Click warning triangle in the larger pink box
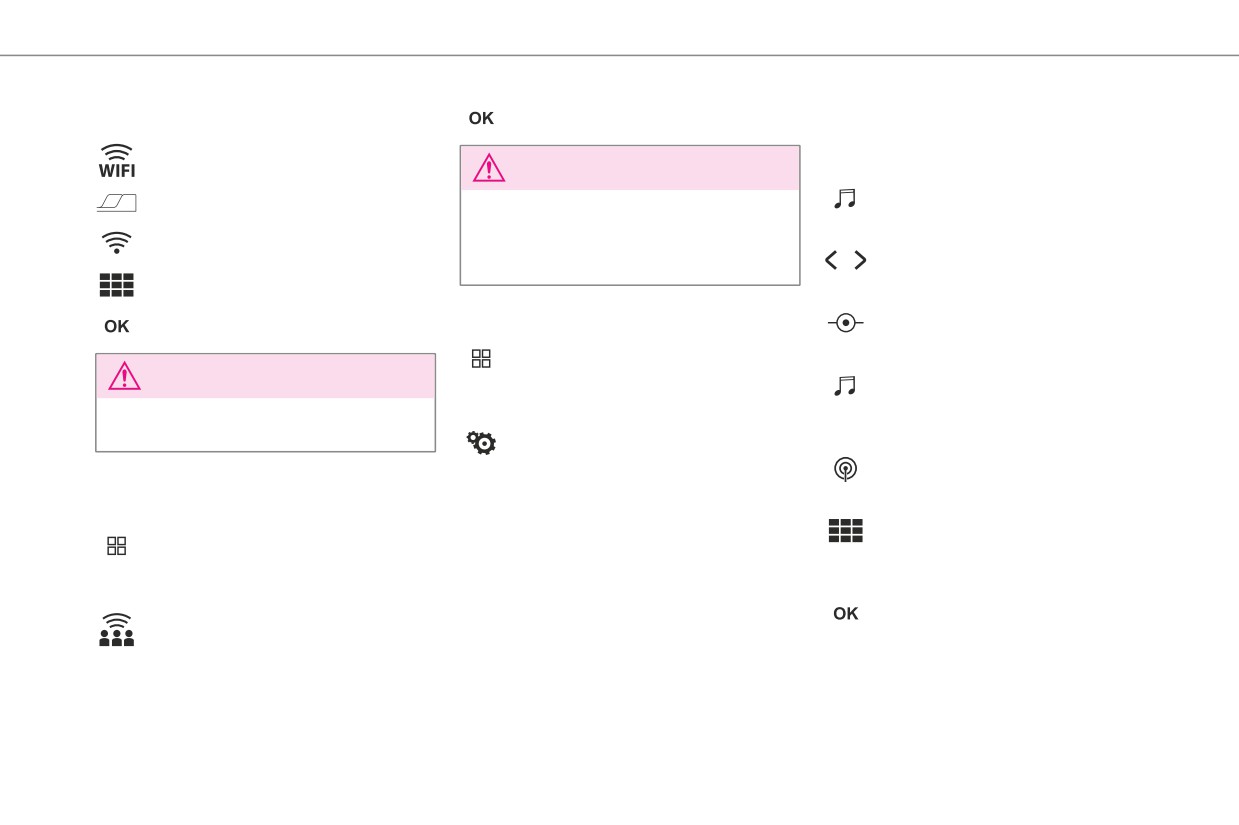 point(489,168)
